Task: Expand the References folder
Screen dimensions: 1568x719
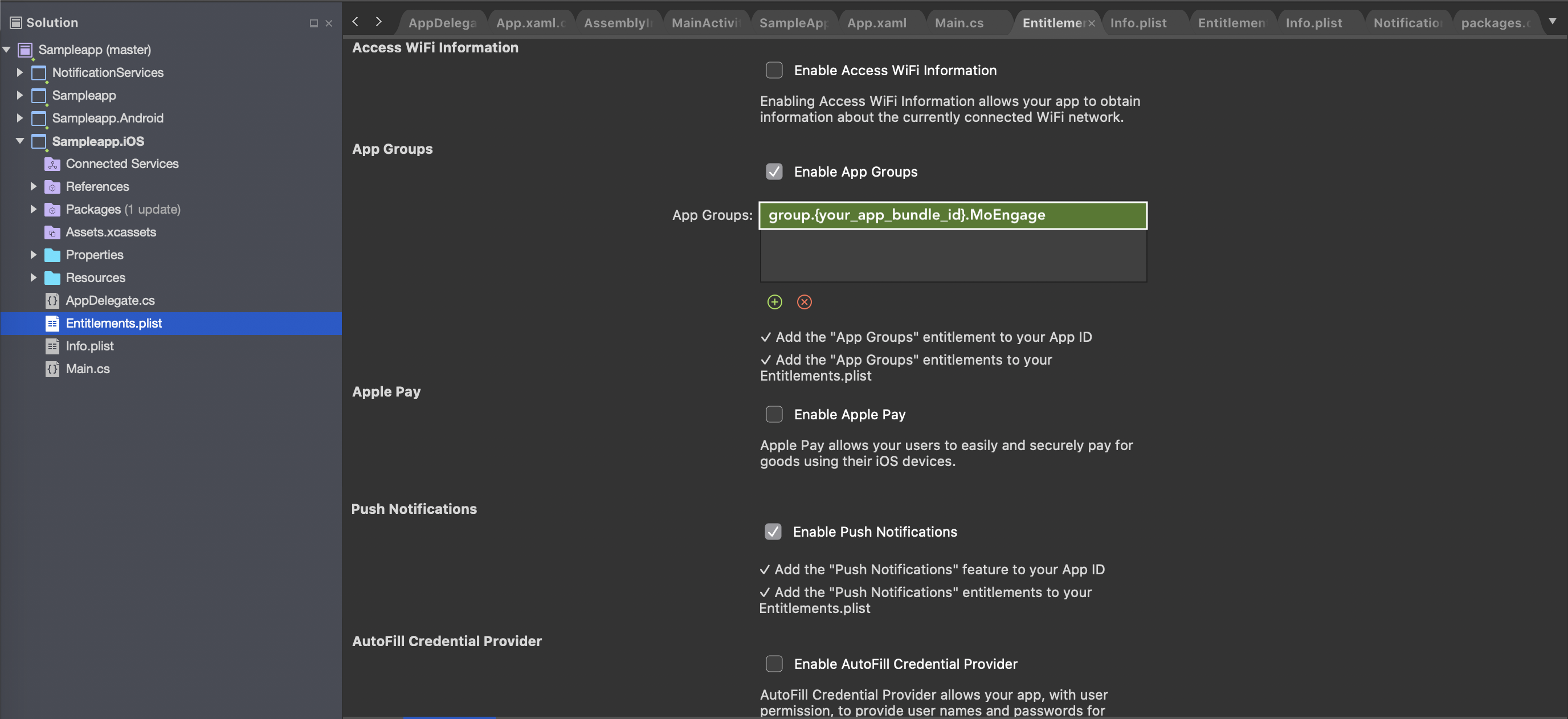Action: pos(34,186)
